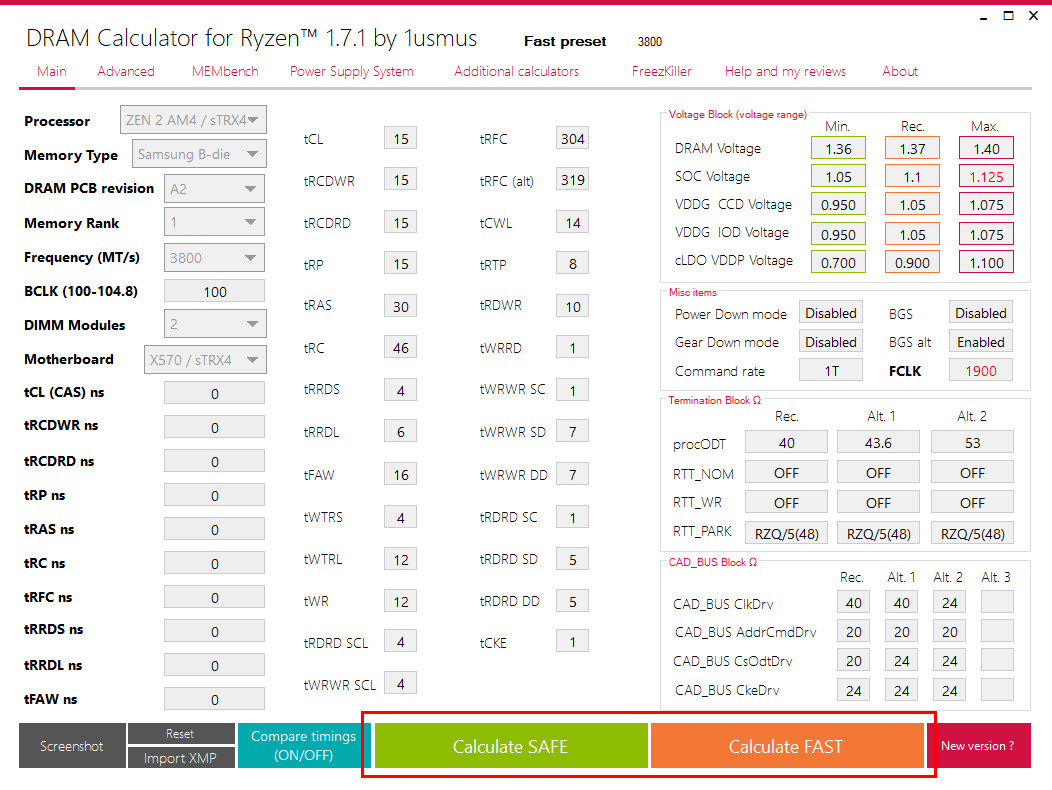Expand the Frequency (MT/s) dropdown
Viewport: 1052px width, 790px height.
214,258
